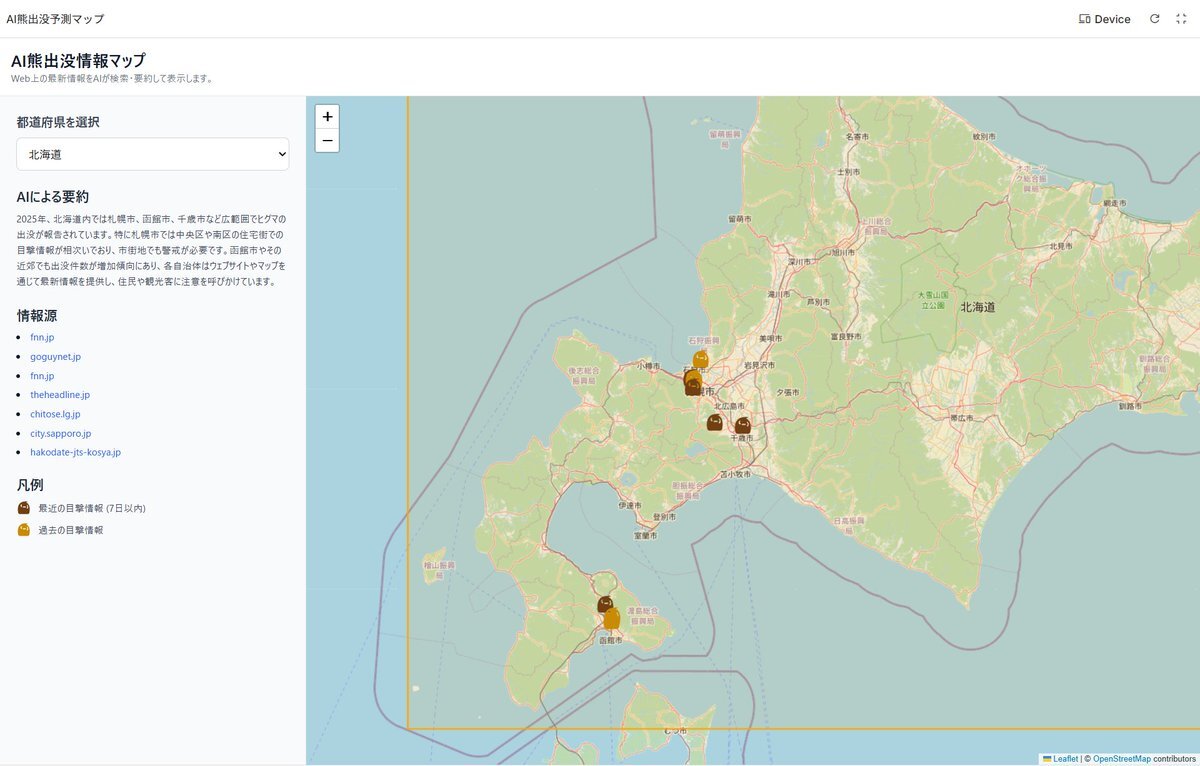Click the orange bear marker near 石狩
The width and height of the screenshot is (1200, 766).
(701, 359)
